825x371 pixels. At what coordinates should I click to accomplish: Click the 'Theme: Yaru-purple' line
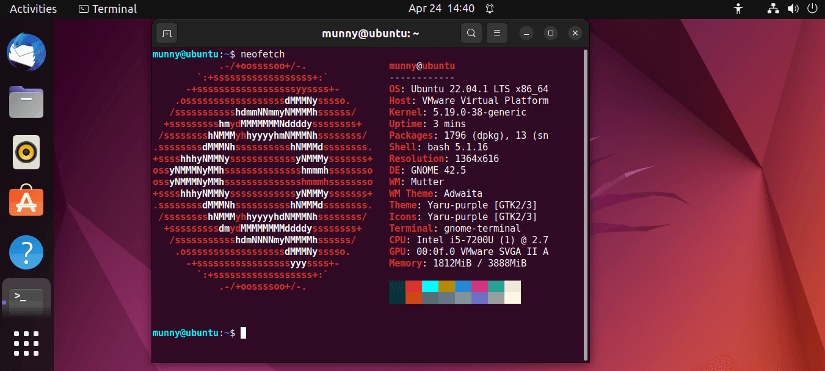[463, 205]
